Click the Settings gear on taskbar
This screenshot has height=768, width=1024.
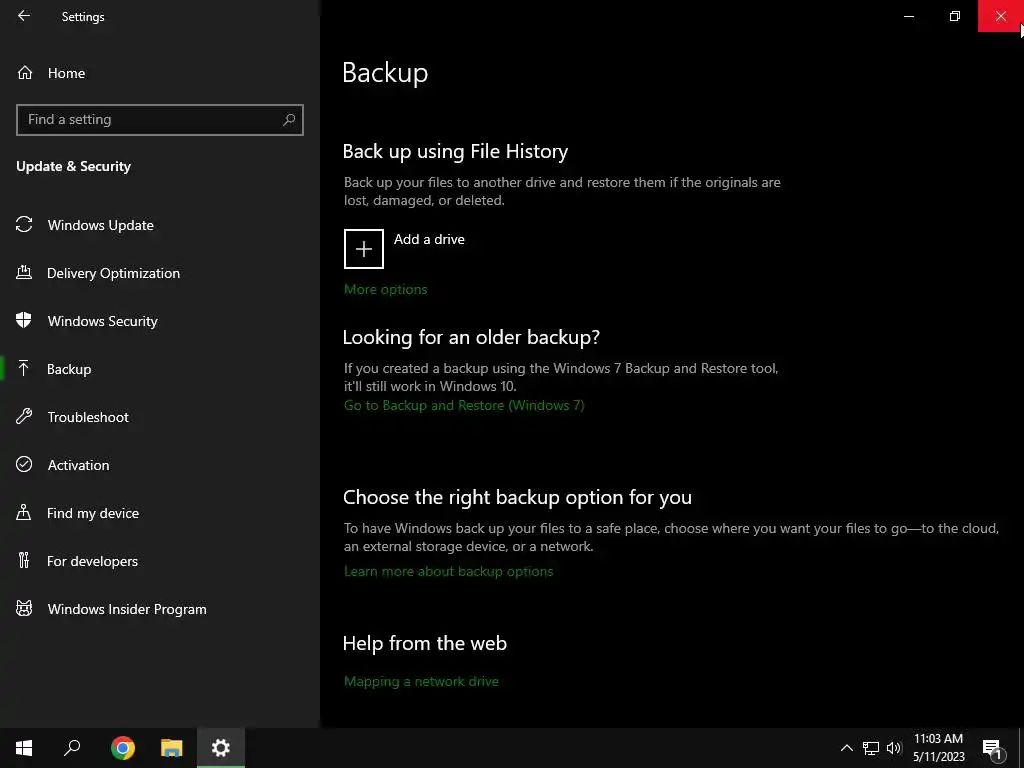click(221, 748)
